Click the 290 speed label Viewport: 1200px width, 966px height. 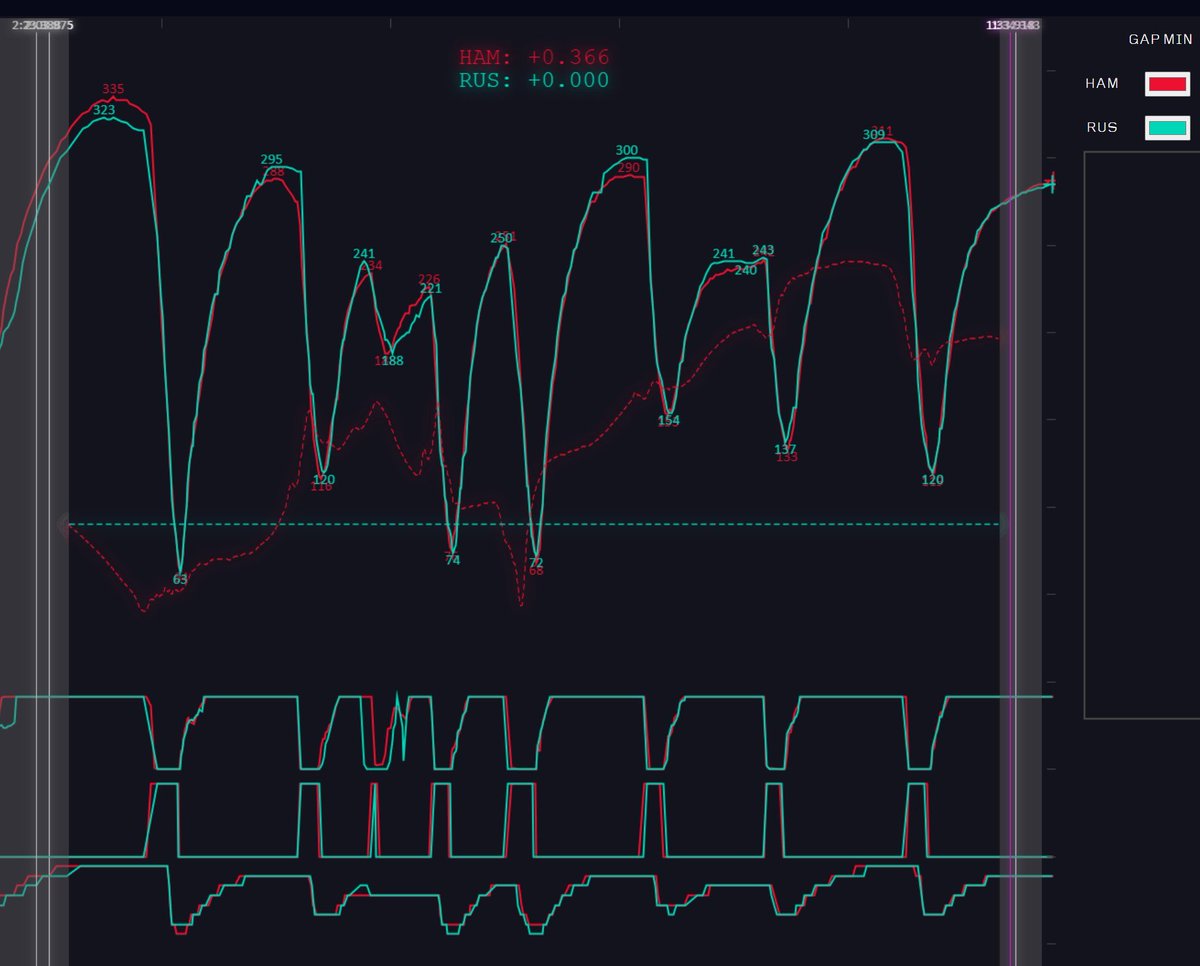(629, 168)
